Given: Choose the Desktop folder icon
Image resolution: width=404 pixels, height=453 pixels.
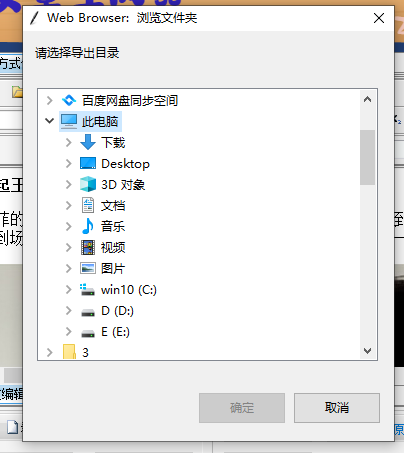Looking at the screenshot, I should point(88,163).
